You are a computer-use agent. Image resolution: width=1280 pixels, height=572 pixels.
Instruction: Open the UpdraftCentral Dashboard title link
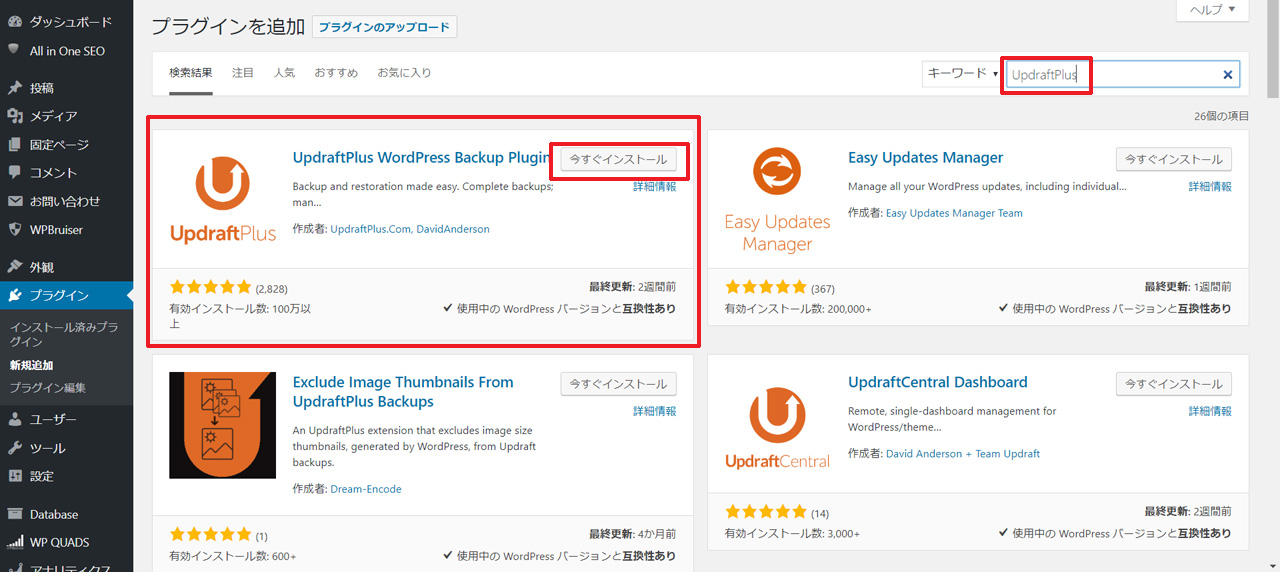pos(938,382)
